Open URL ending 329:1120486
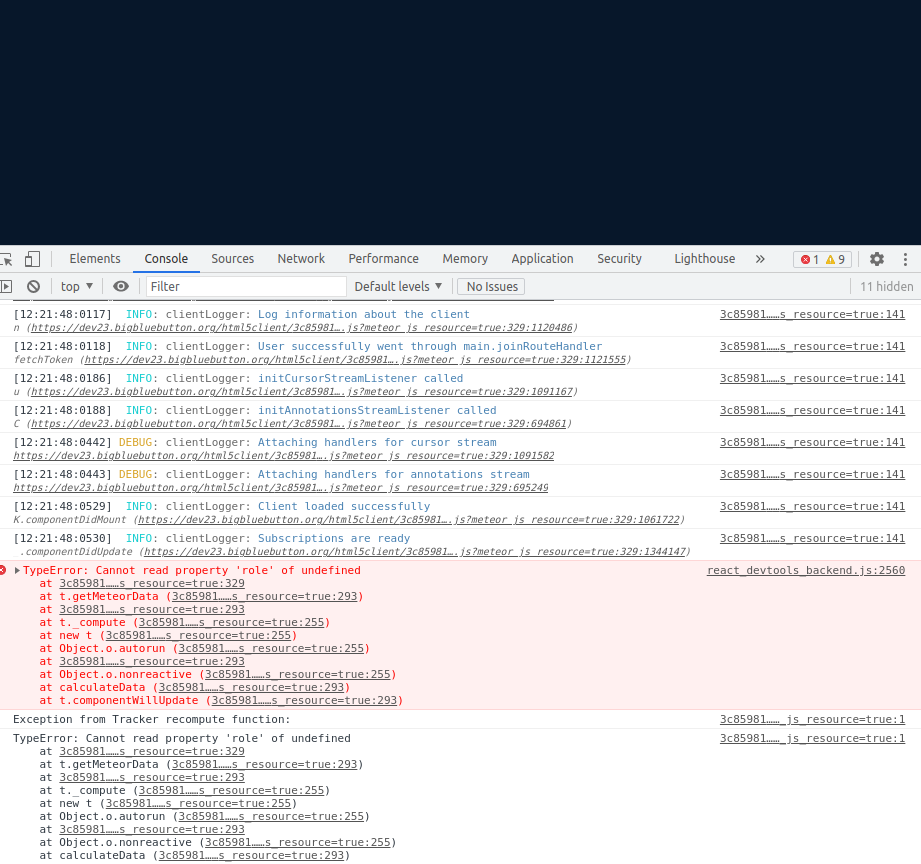The height and width of the screenshot is (864, 921). coord(302,328)
